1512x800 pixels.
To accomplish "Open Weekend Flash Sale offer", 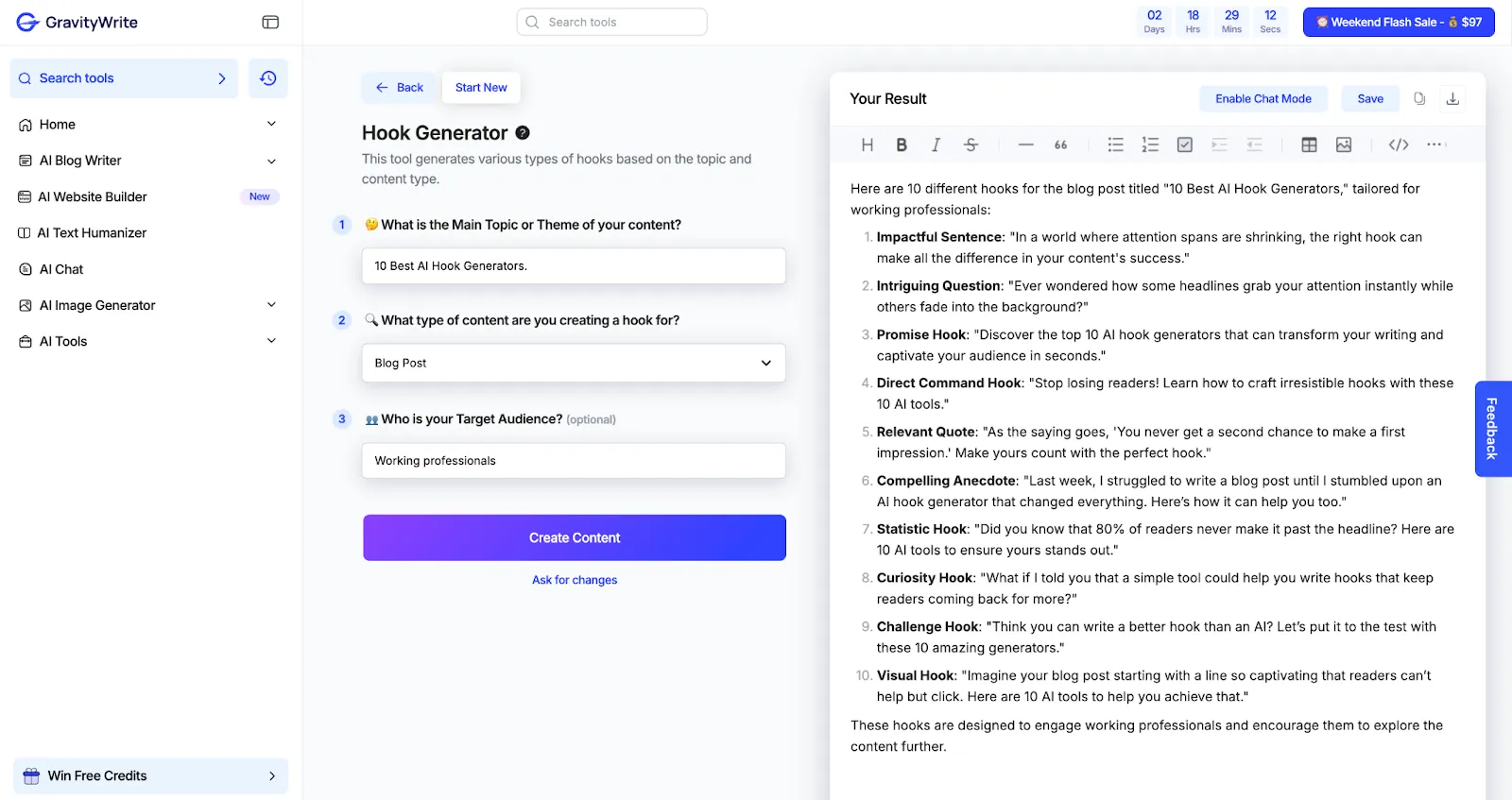I will [1399, 22].
